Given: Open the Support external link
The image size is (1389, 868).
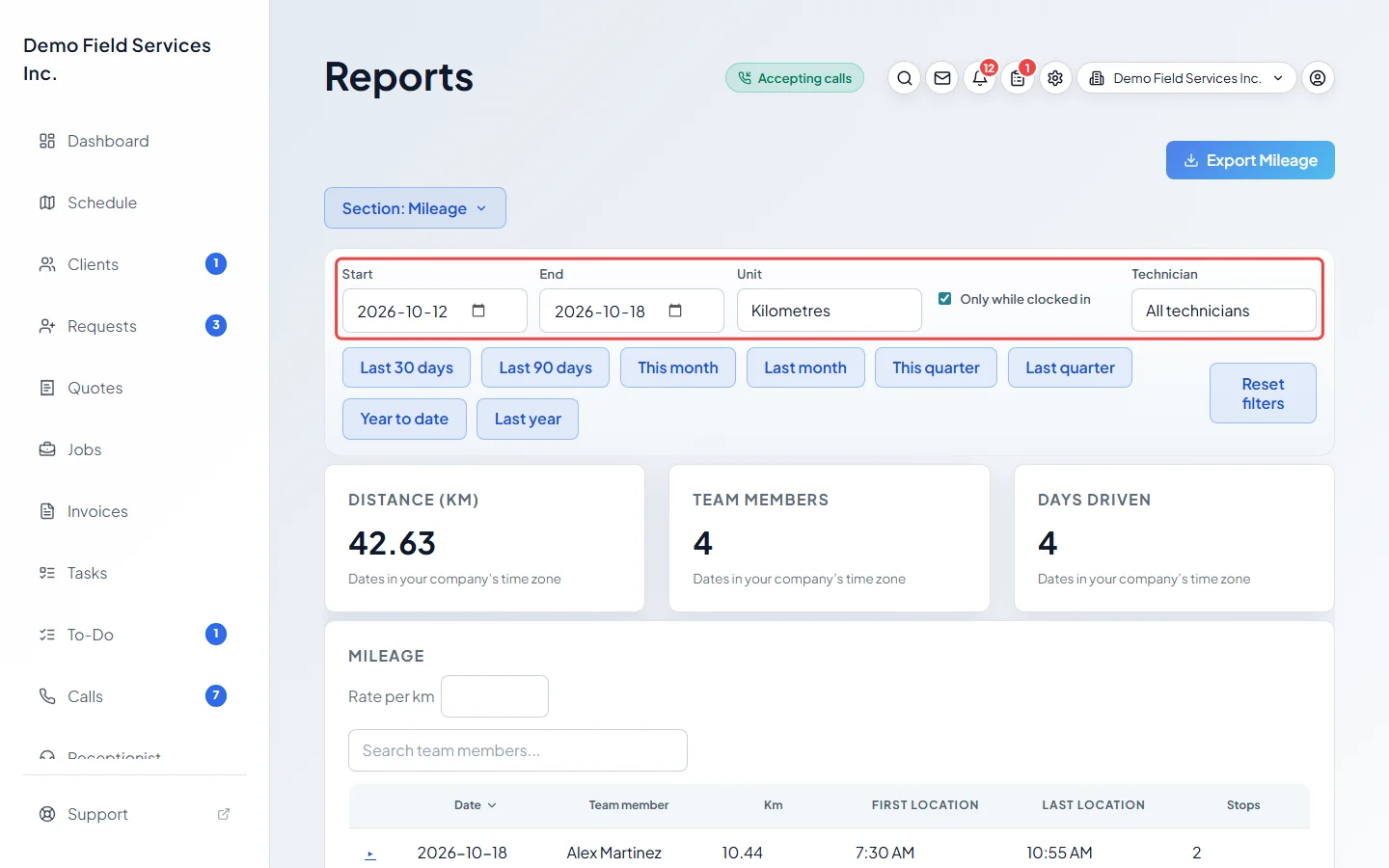Looking at the screenshot, I should [135, 814].
